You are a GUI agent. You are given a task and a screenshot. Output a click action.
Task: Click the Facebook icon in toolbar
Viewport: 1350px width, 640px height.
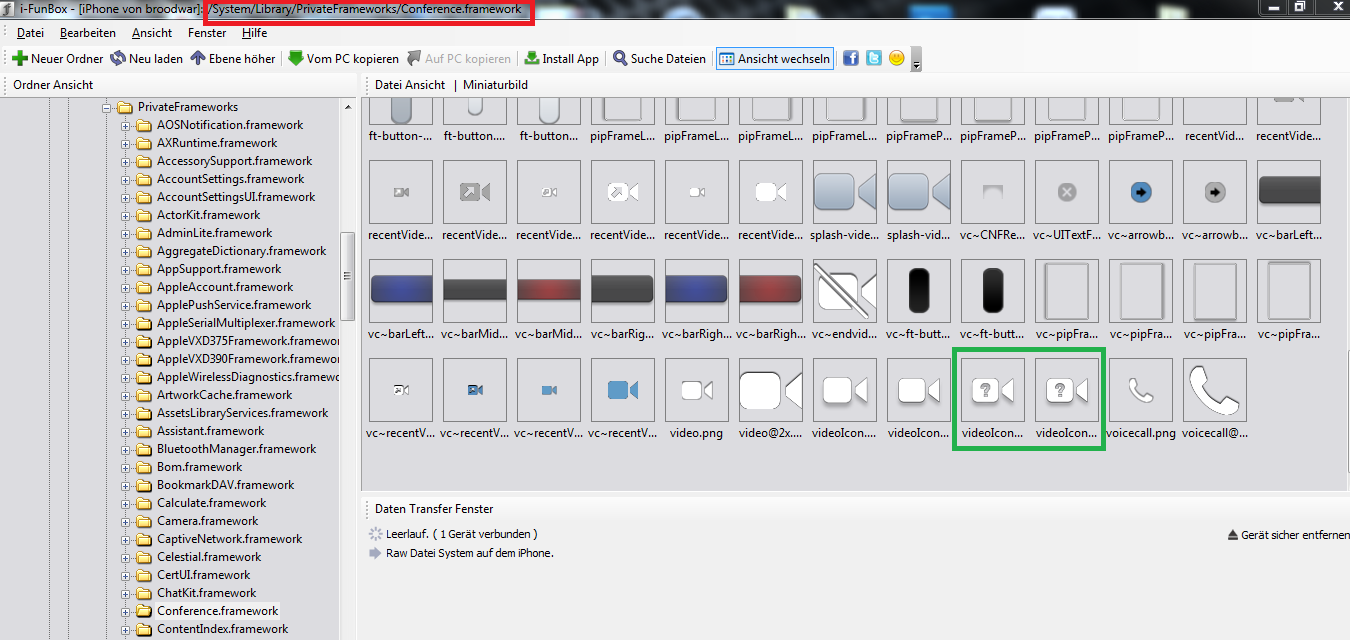coord(851,59)
